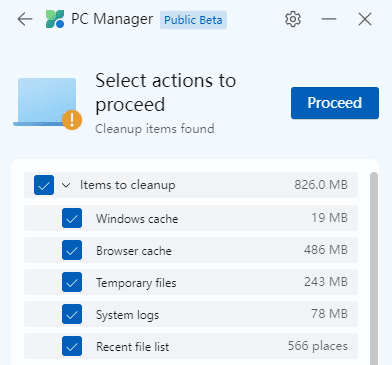Click the 566 places value
The width and height of the screenshot is (392, 365).
[x=318, y=346]
